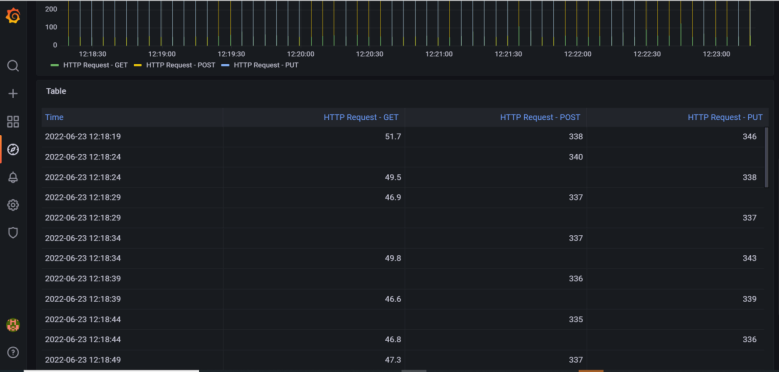779x372 pixels.
Task: Select the Explore compass icon
Action: click(x=13, y=149)
